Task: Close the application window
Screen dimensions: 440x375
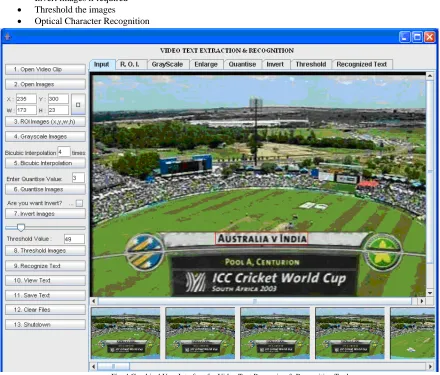Action: click(429, 37)
